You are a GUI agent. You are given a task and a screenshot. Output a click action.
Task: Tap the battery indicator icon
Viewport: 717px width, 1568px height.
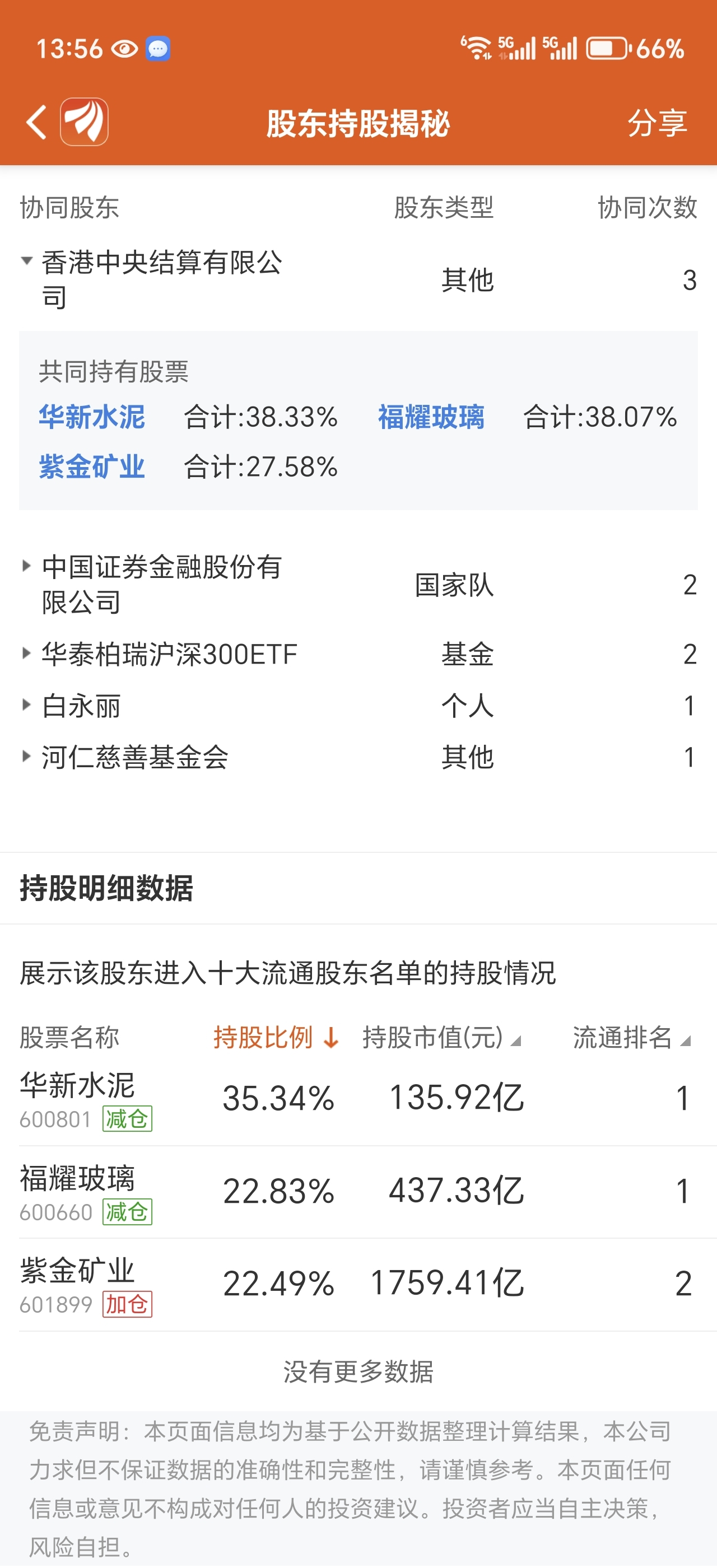[607, 49]
